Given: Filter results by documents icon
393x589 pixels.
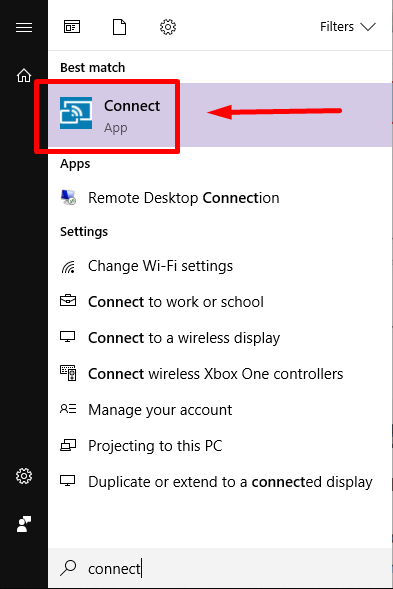Looking at the screenshot, I should tap(119, 27).
